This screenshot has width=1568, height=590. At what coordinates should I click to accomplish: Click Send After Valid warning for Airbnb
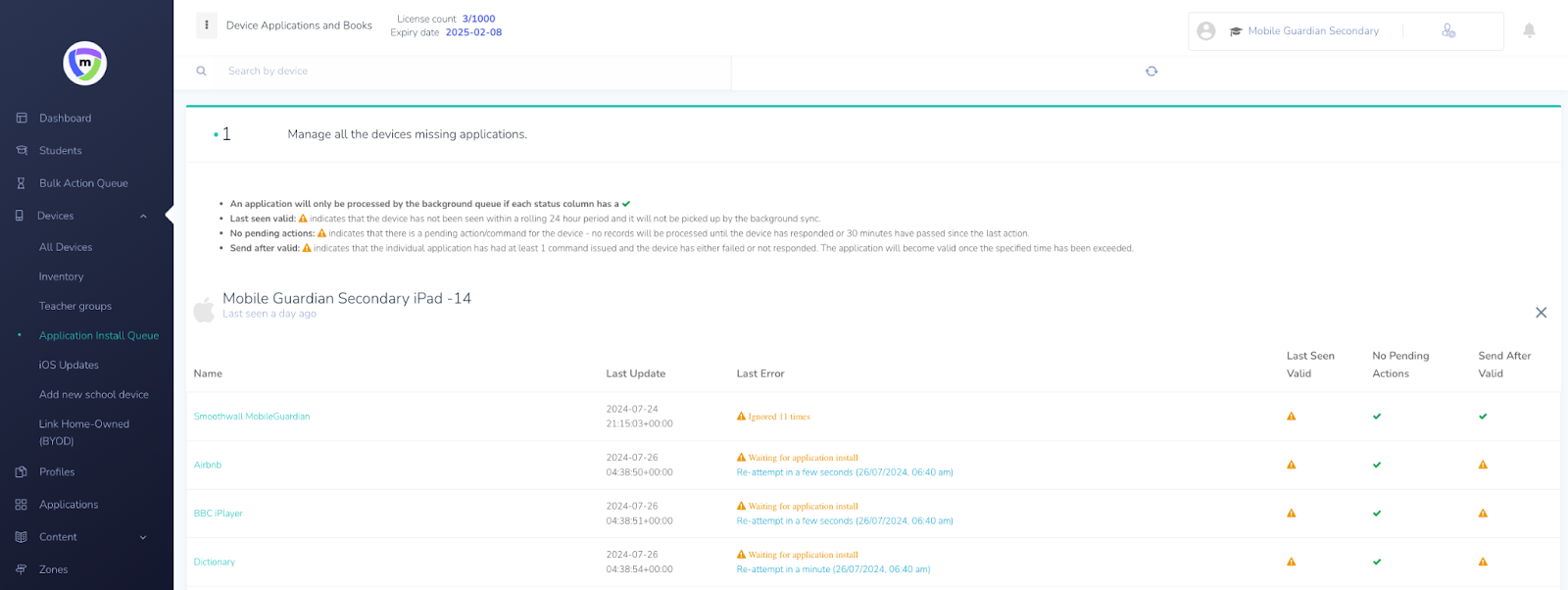coord(1483,465)
